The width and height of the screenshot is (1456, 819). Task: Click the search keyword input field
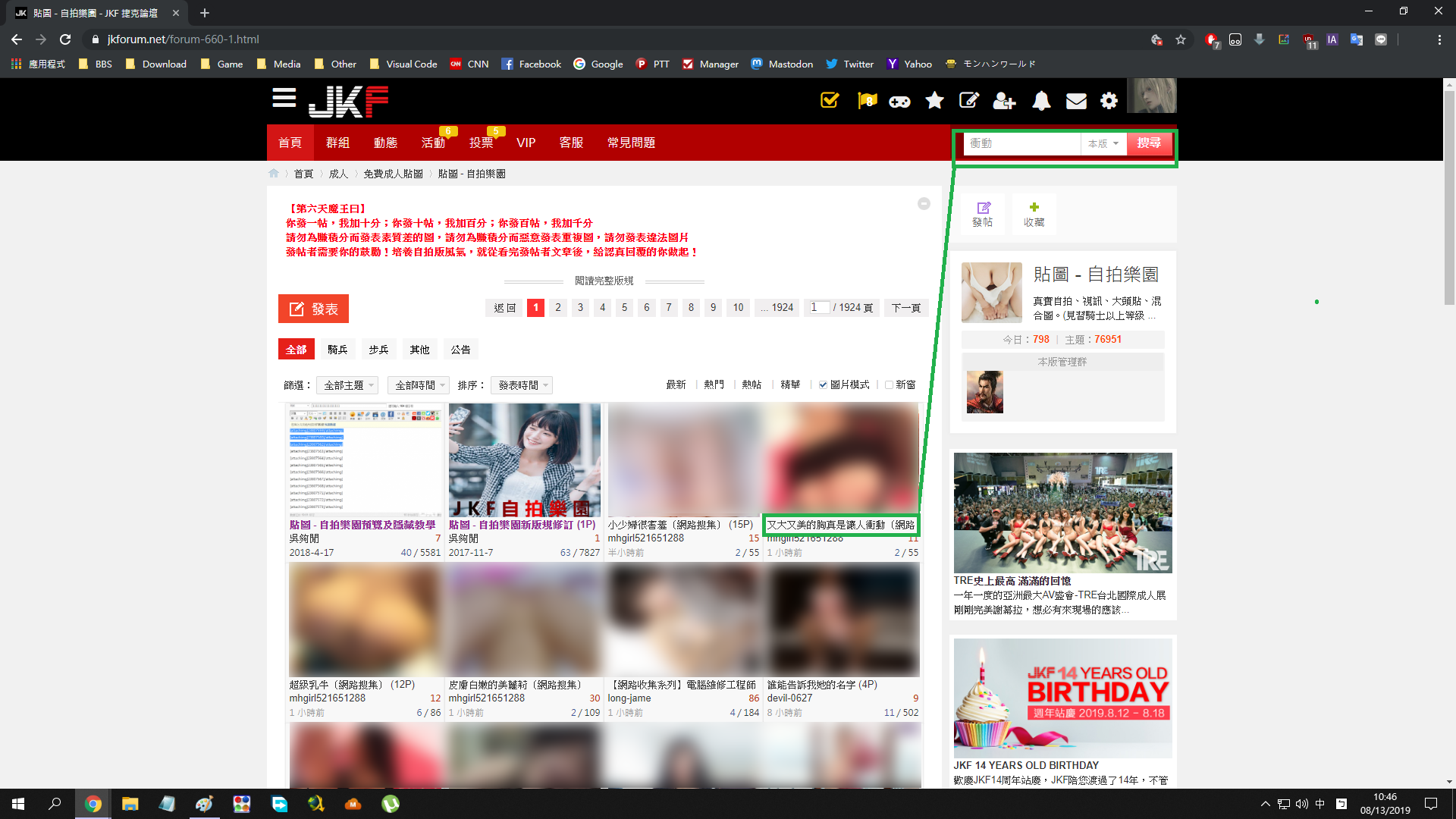[1021, 143]
